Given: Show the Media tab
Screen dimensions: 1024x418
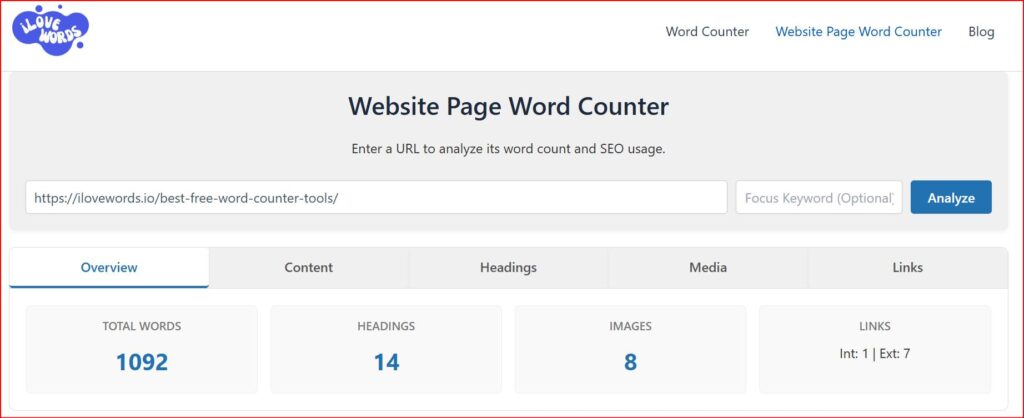Looking at the screenshot, I should [708, 268].
